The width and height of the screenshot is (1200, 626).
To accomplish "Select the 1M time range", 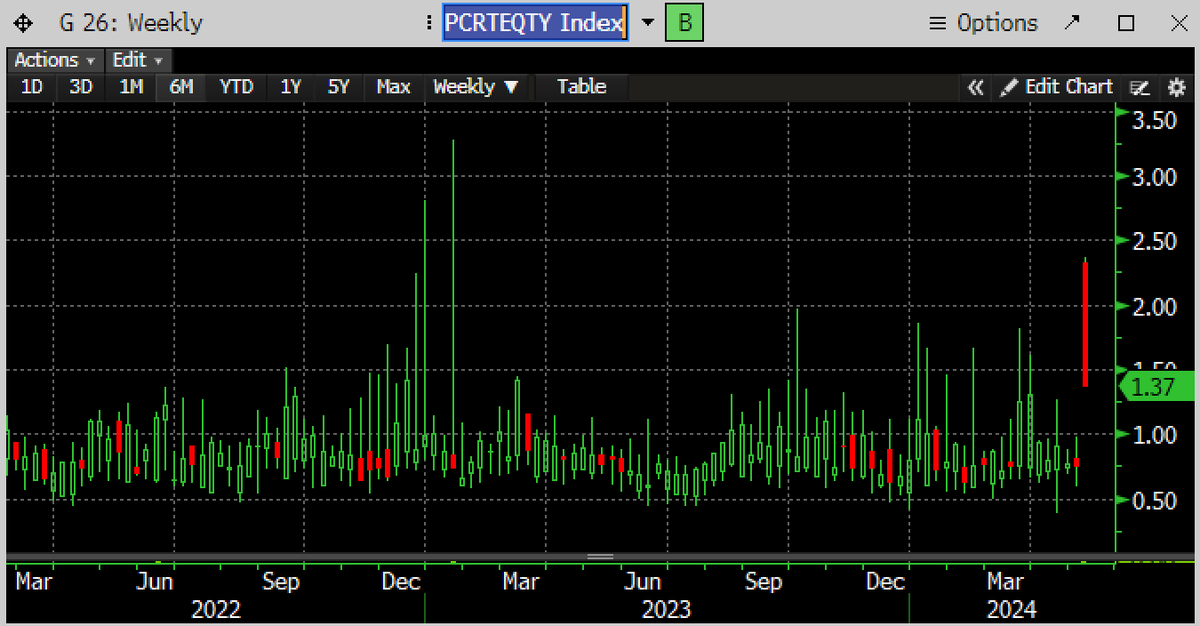I will [x=131, y=87].
